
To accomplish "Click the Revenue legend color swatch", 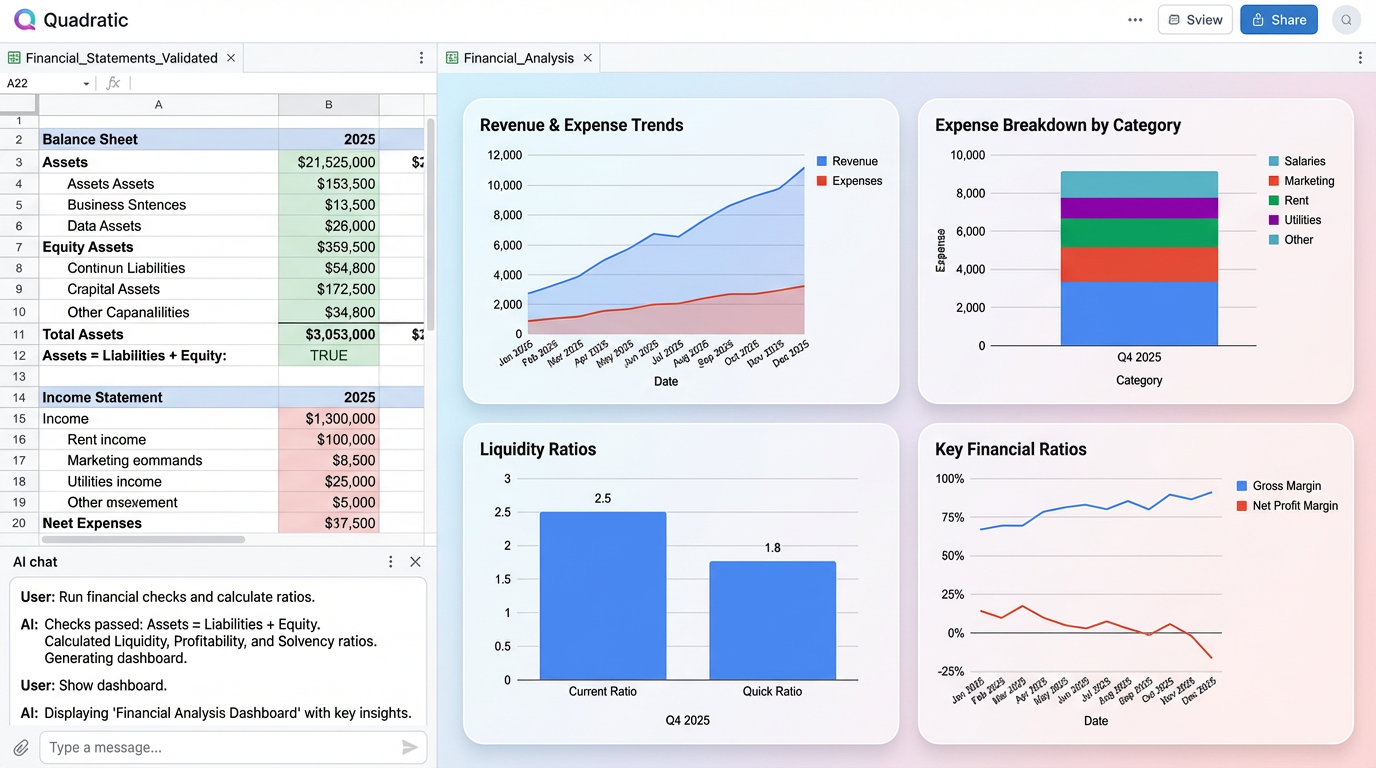I will click(x=822, y=161).
